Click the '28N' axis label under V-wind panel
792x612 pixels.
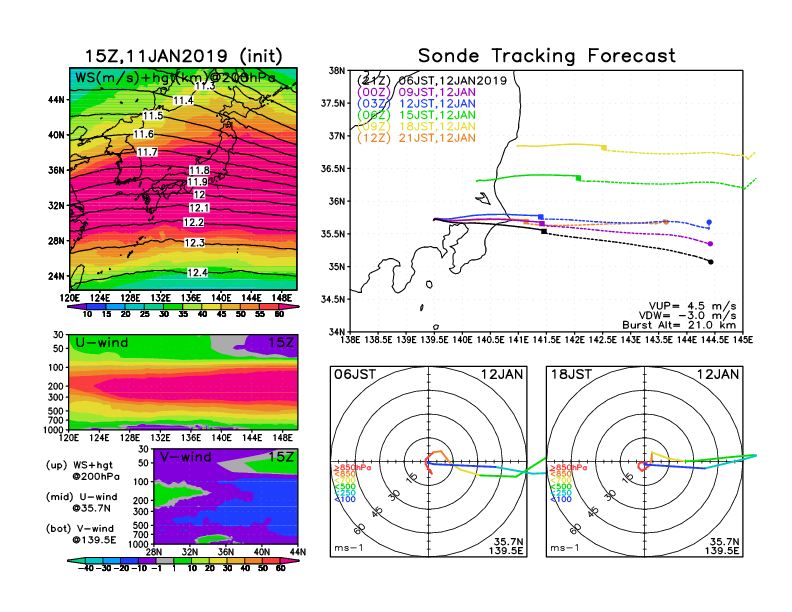pyautogui.click(x=153, y=552)
